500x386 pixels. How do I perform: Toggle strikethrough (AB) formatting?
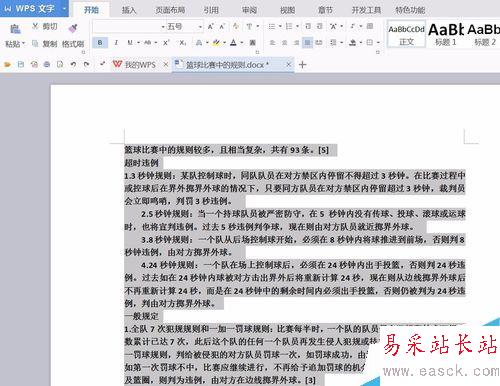tap(147, 43)
